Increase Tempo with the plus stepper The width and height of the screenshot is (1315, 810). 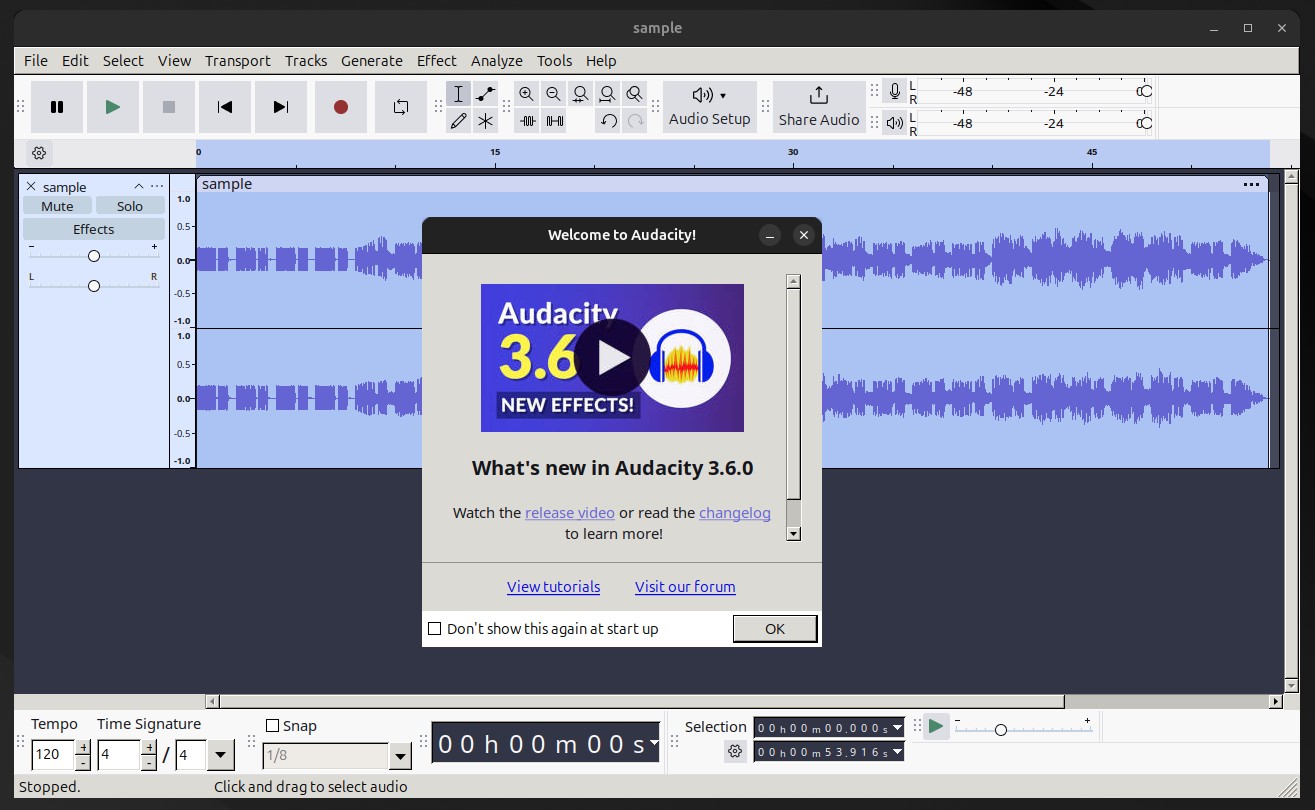pos(83,747)
